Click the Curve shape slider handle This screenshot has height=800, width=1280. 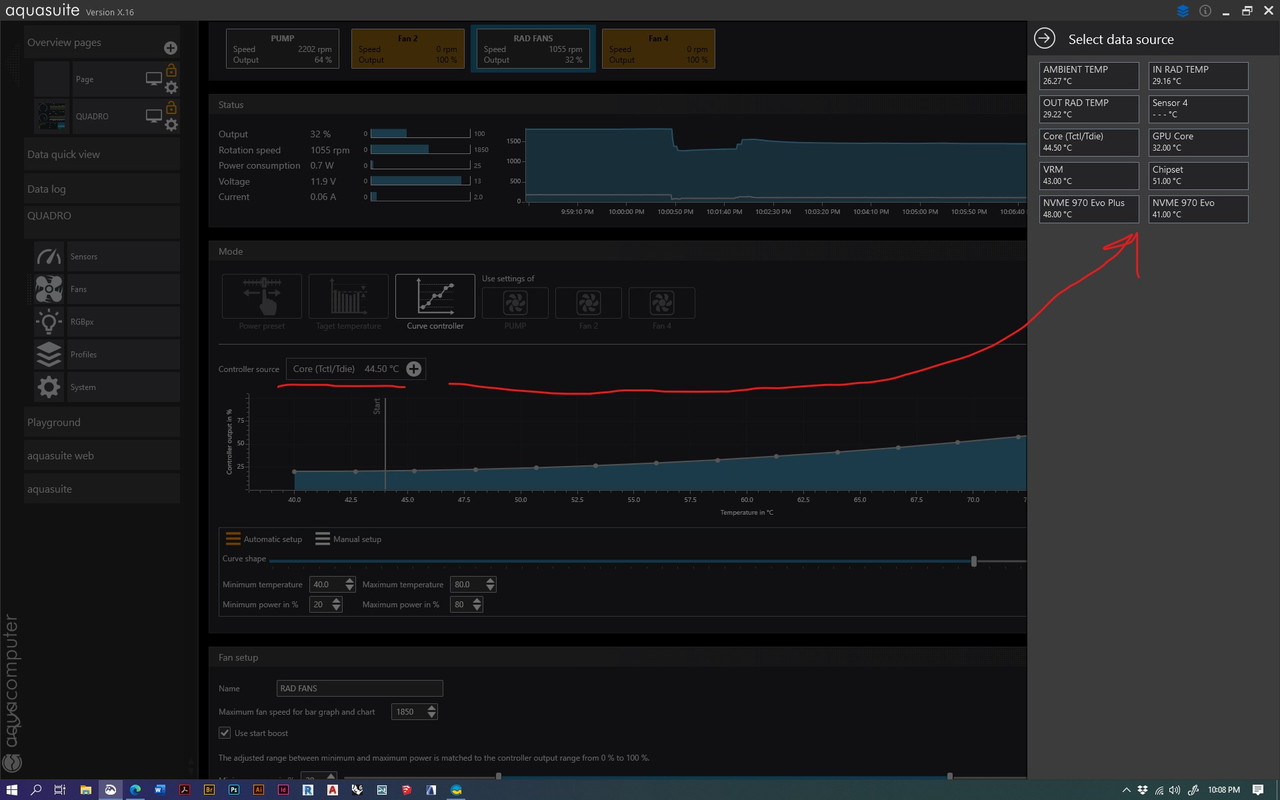(974, 561)
